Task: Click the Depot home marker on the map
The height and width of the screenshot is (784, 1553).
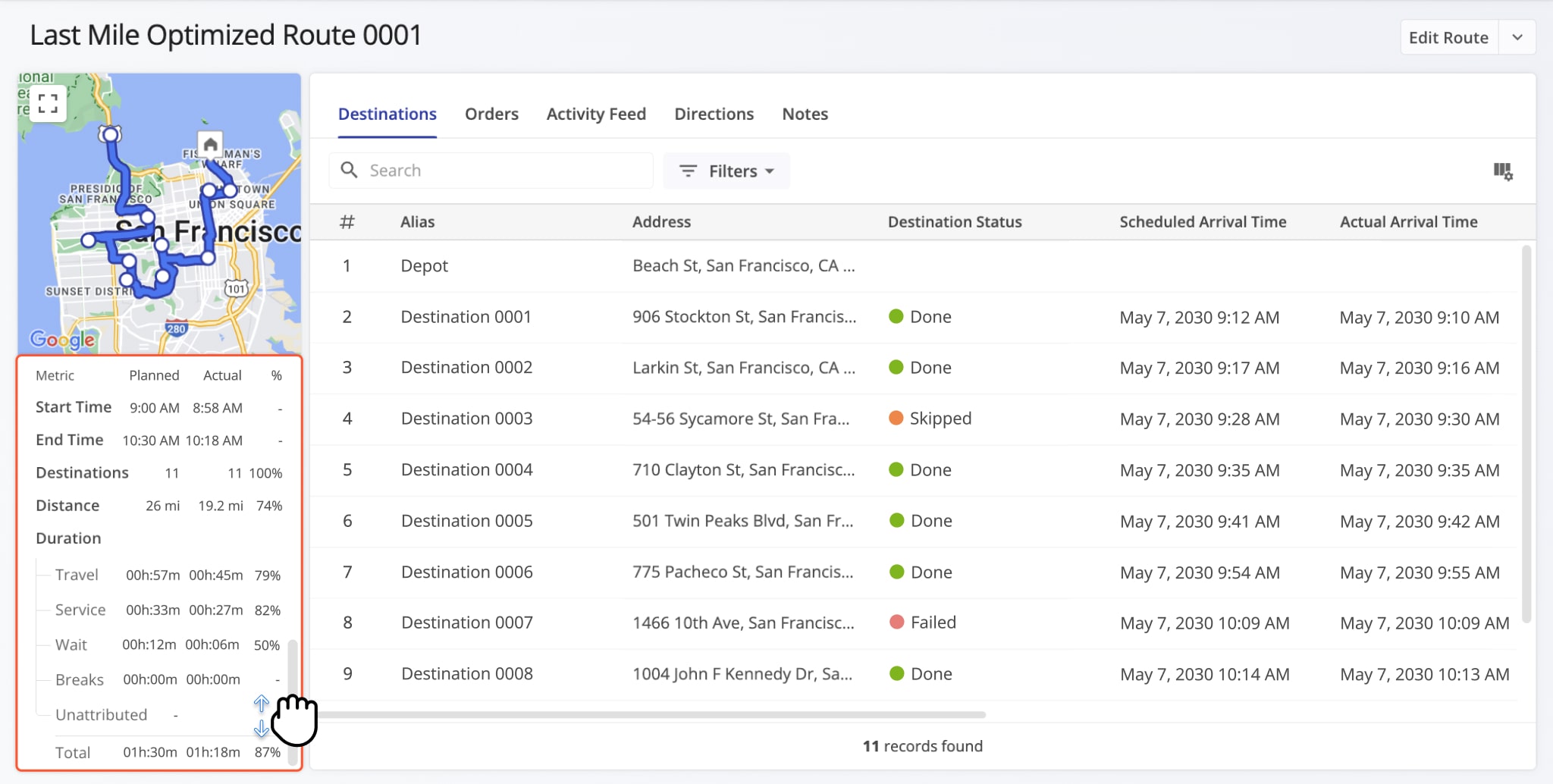Action: tap(210, 143)
